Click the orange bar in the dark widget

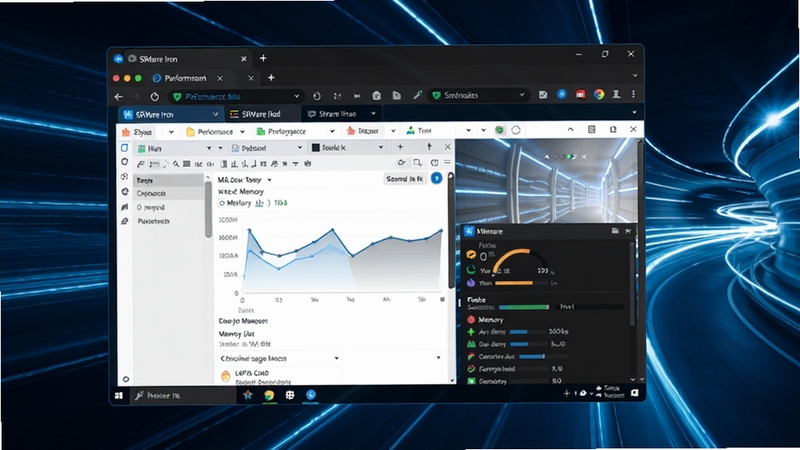[514, 283]
